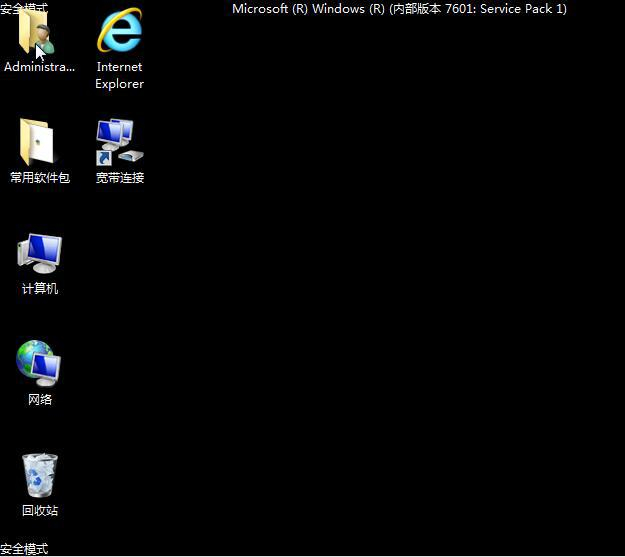Select the 常用软件包 folder icon

[x=39, y=143]
